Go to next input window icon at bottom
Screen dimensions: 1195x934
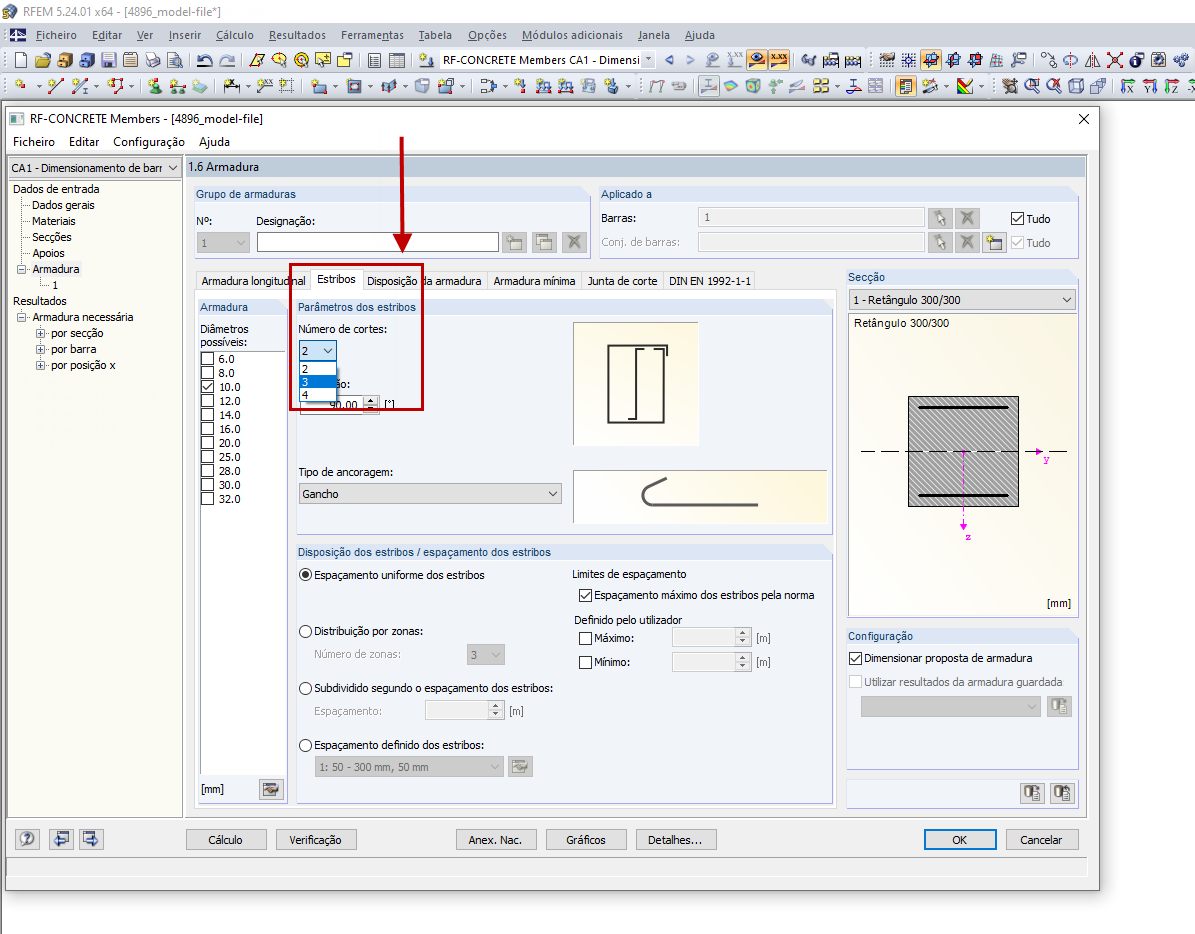pos(91,839)
